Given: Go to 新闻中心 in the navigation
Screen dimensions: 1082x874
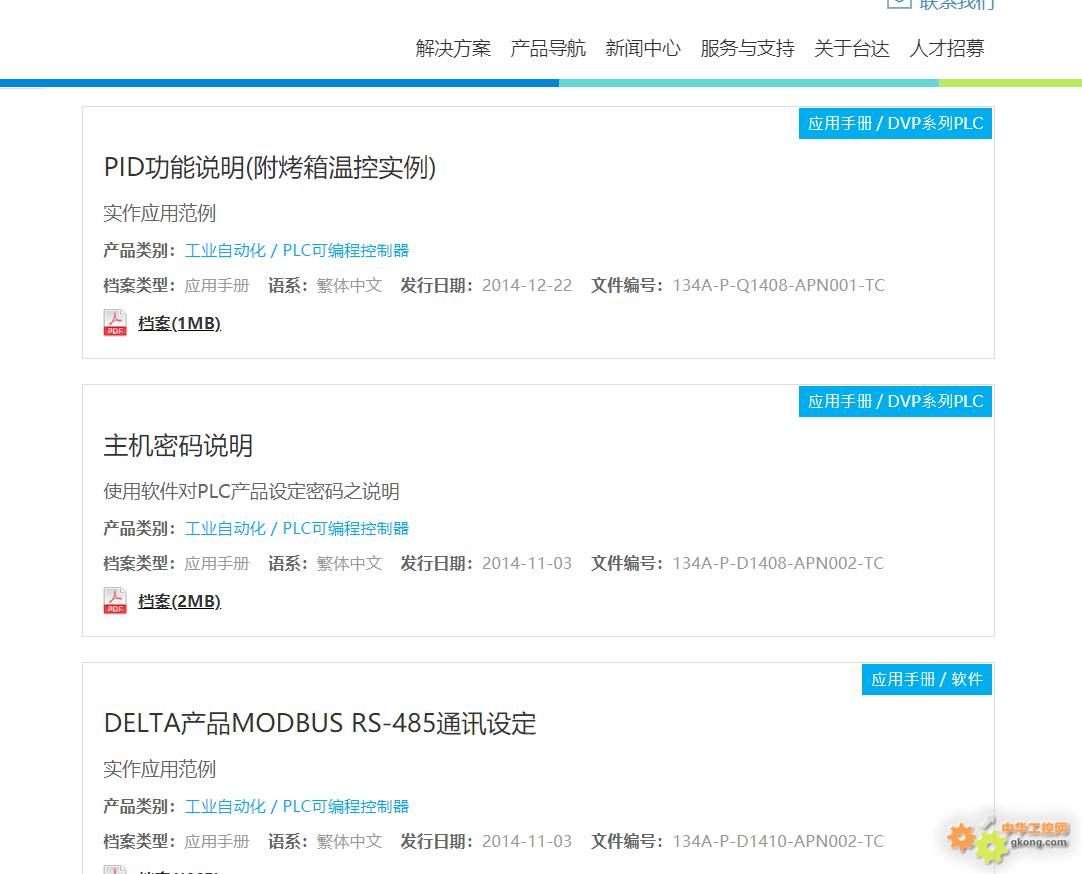Looking at the screenshot, I should click(x=643, y=48).
